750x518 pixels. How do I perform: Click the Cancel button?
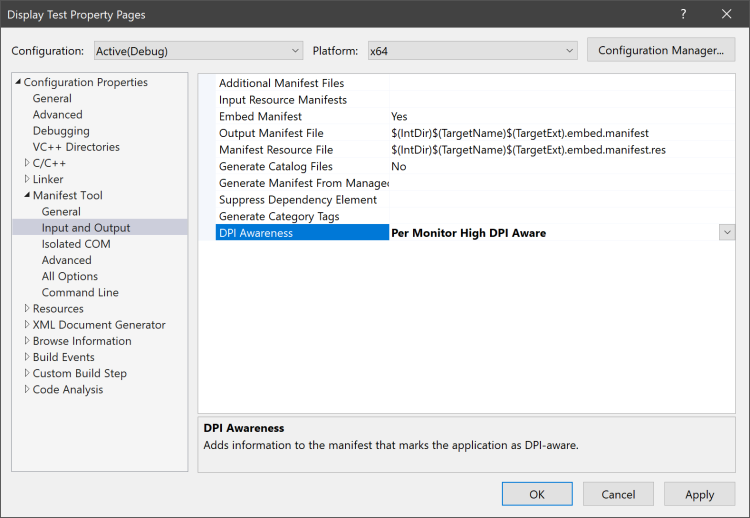618,494
